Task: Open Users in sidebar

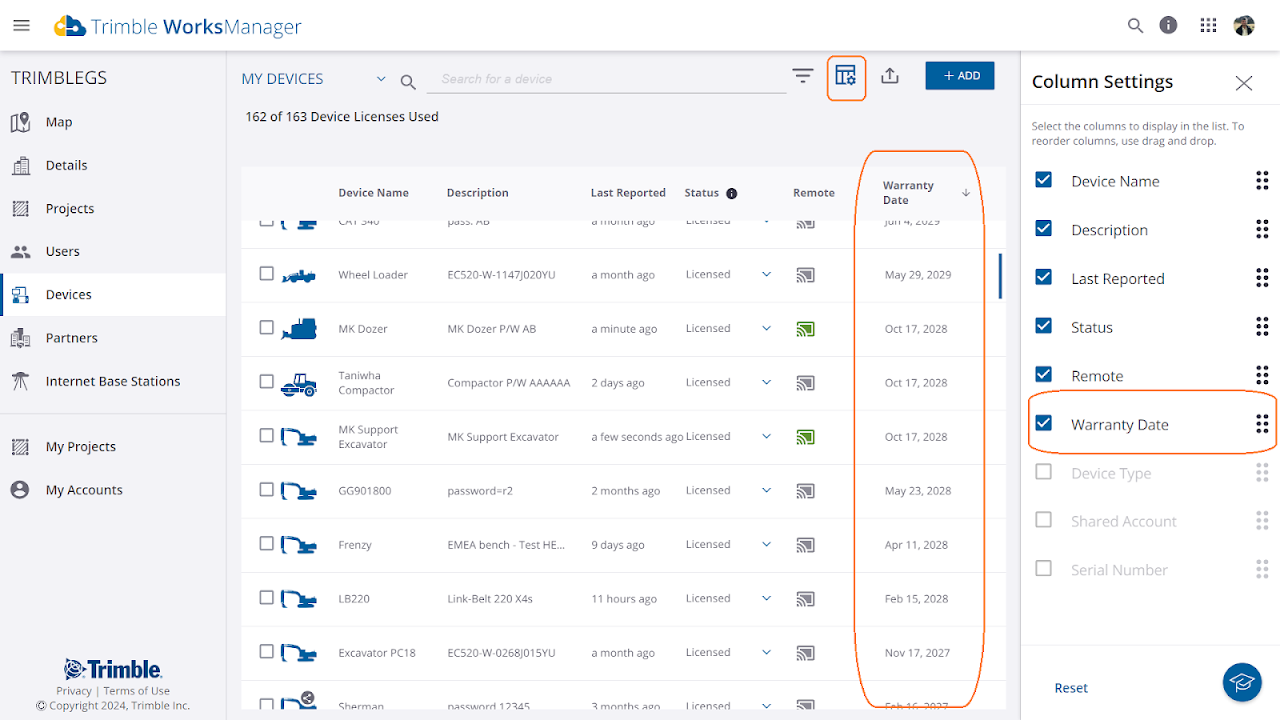Action: (x=113, y=251)
